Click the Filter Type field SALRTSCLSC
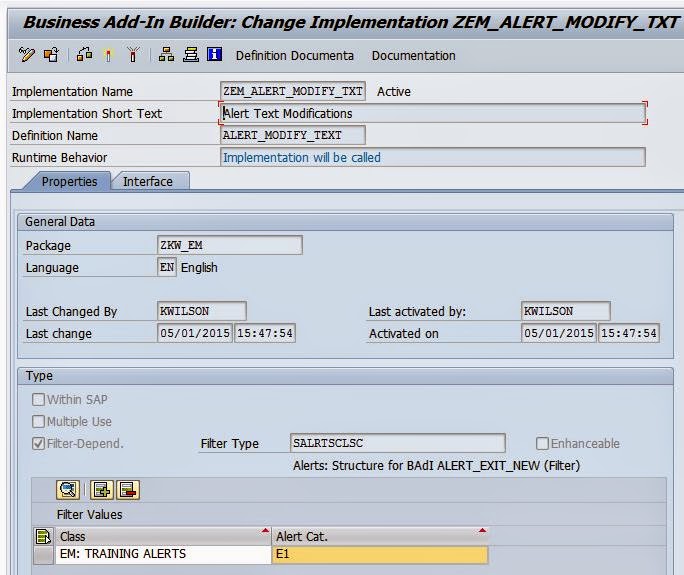 tap(397, 443)
